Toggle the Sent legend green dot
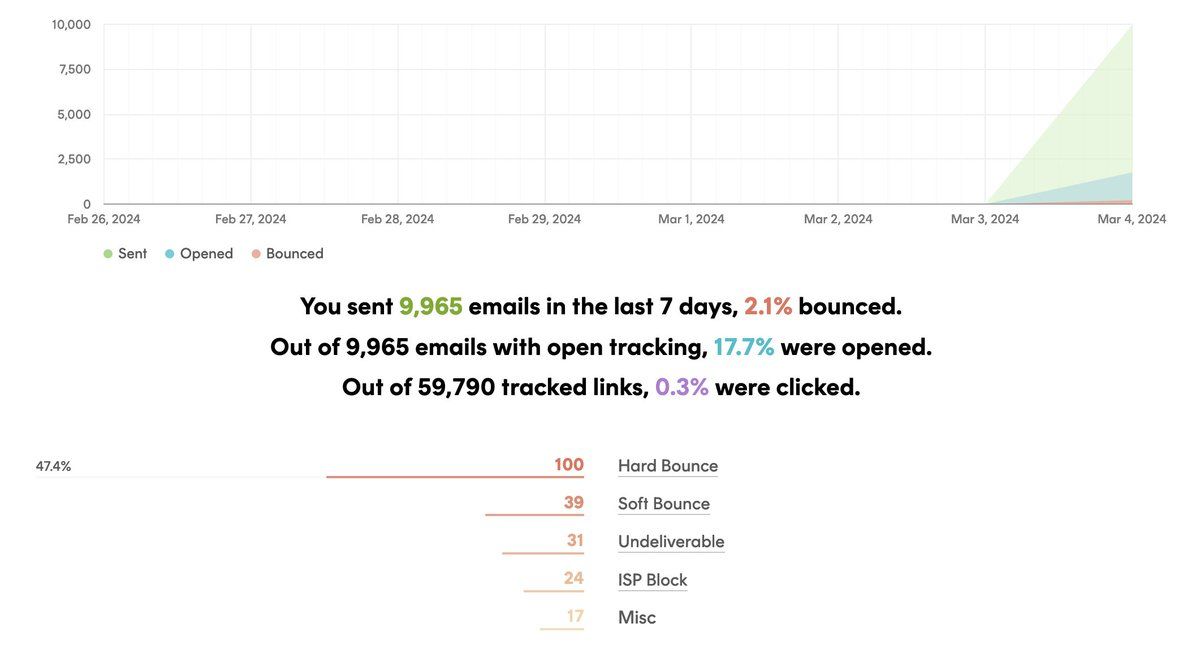The height and width of the screenshot is (658, 1200). point(108,254)
